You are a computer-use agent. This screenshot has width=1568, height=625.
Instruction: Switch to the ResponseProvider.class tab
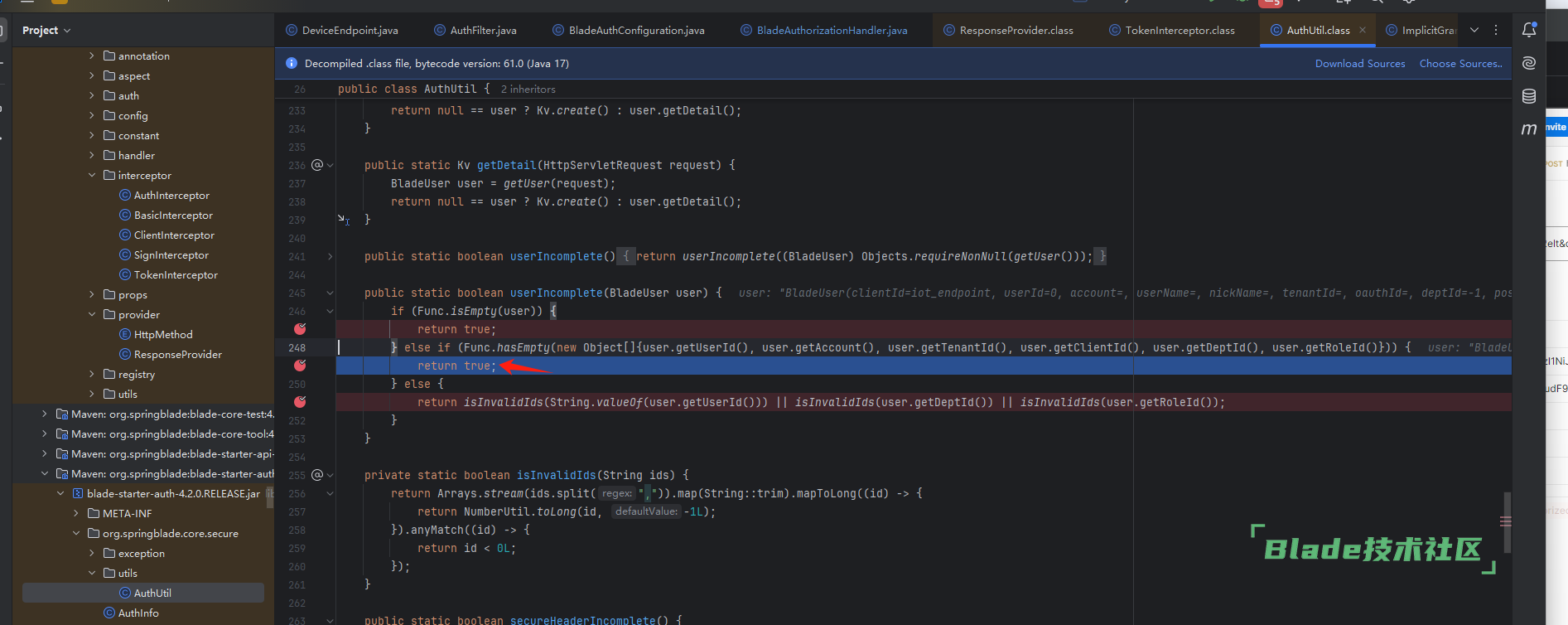[1008, 30]
